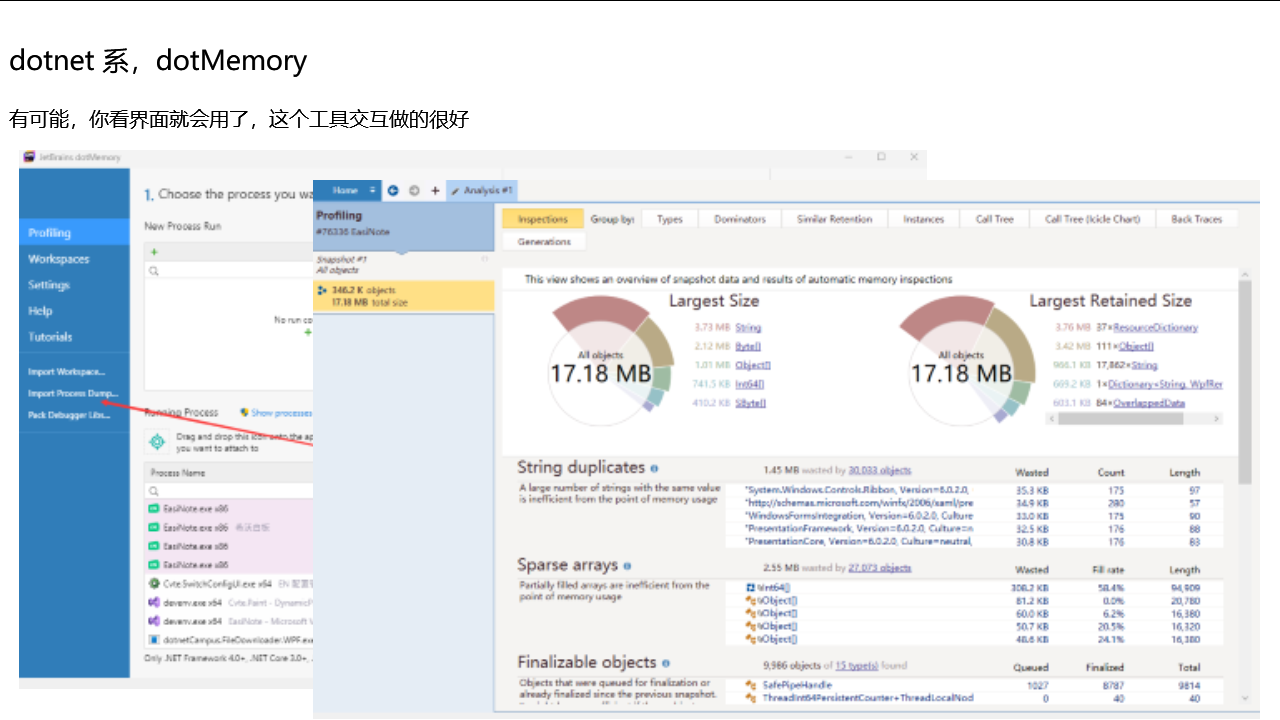Switch to the Analysis #1 tab
1280x720 pixels.
pyautogui.click(x=482, y=191)
